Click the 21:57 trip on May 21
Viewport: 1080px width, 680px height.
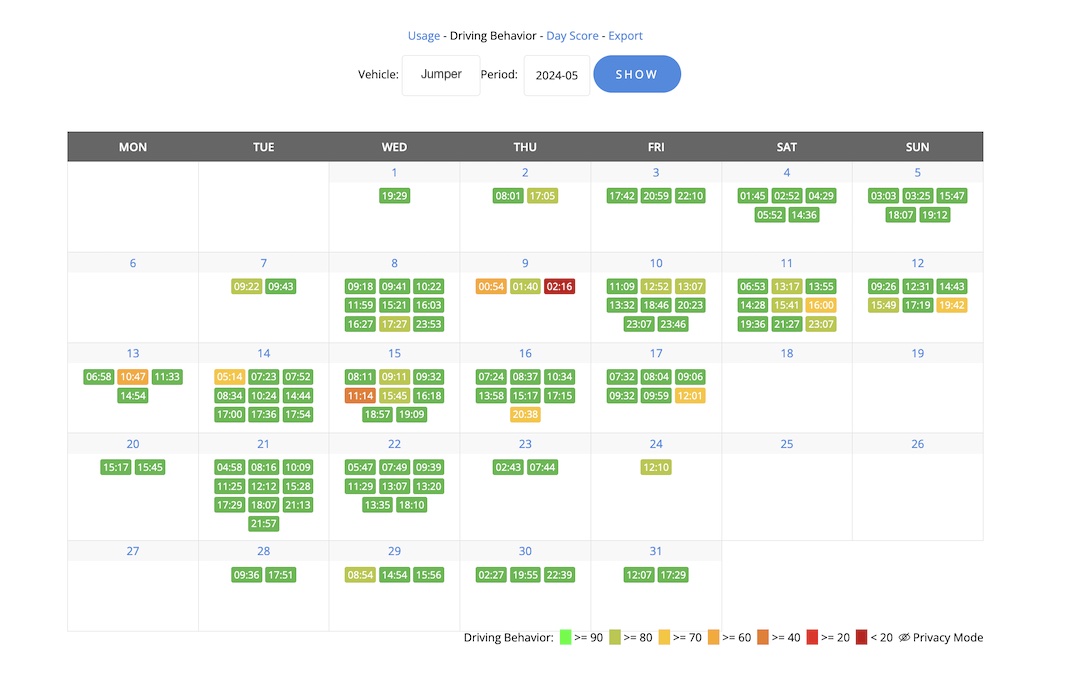(264, 524)
